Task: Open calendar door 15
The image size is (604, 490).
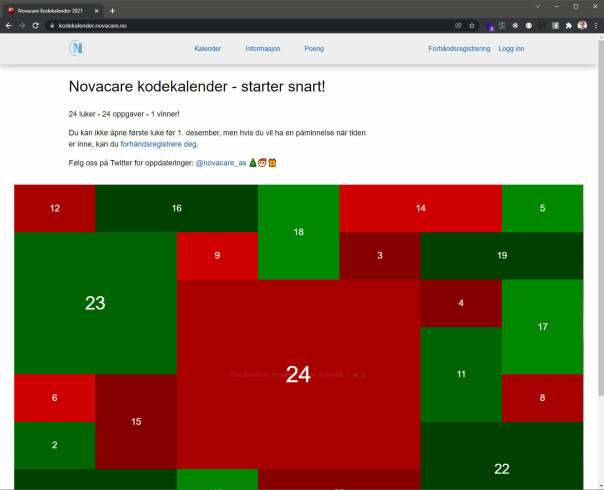Action: (136, 421)
